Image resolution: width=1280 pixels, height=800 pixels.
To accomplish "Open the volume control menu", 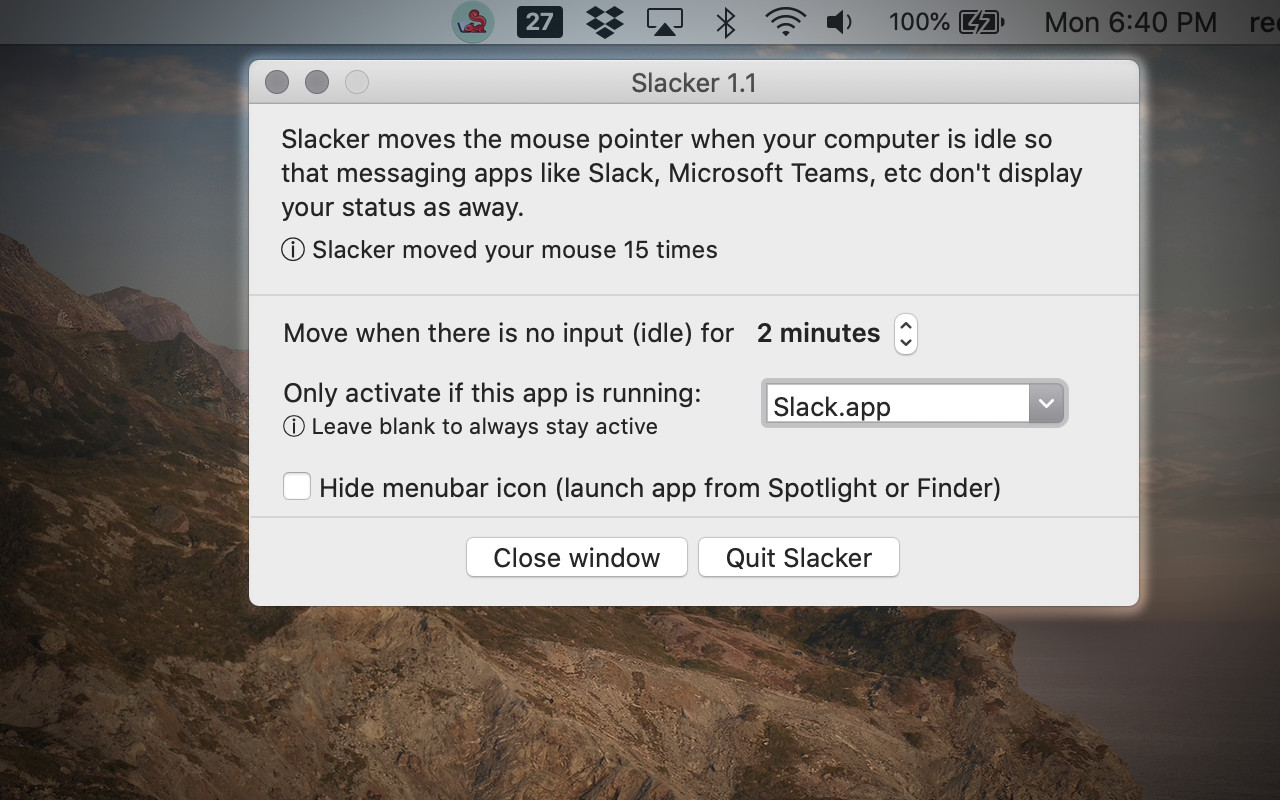I will coord(840,21).
